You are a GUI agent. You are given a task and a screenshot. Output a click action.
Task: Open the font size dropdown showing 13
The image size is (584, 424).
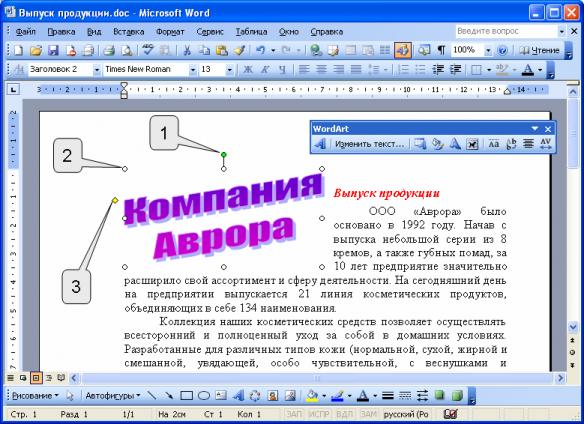(x=230, y=70)
